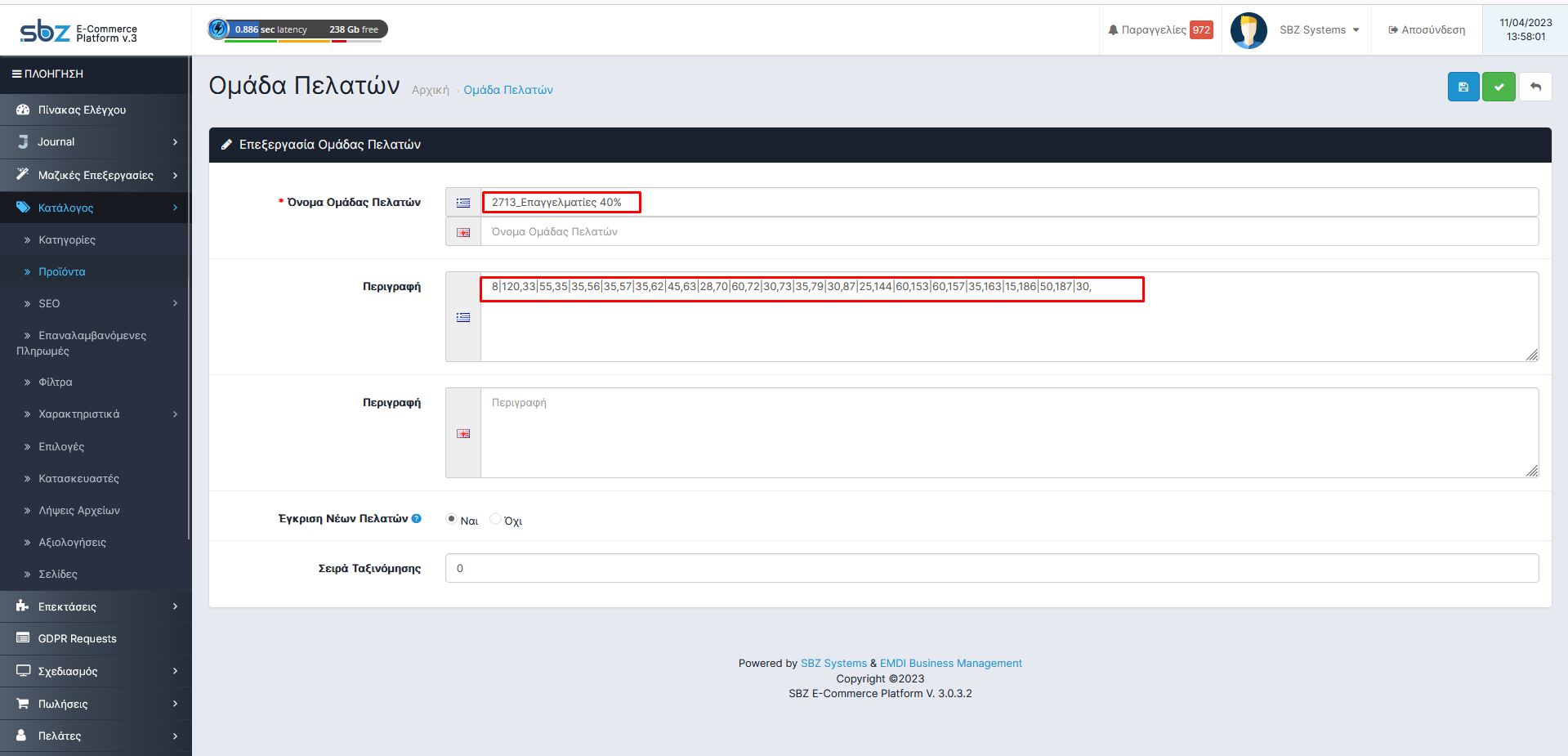
Task: Open the EMDI Business Management footer link
Action: click(950, 663)
